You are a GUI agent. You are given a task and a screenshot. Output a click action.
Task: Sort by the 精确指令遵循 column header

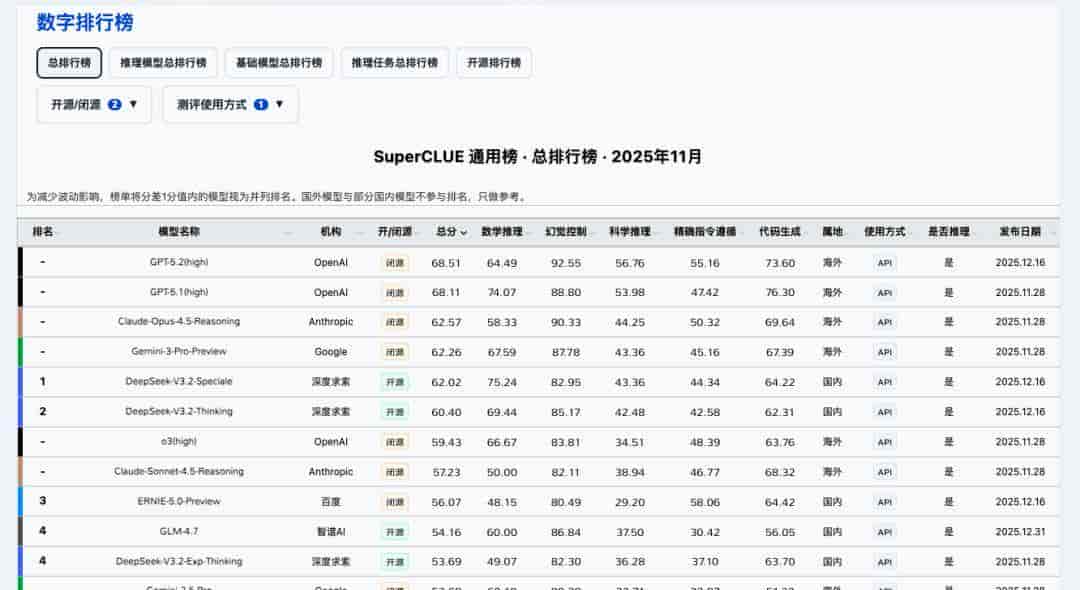(705, 232)
